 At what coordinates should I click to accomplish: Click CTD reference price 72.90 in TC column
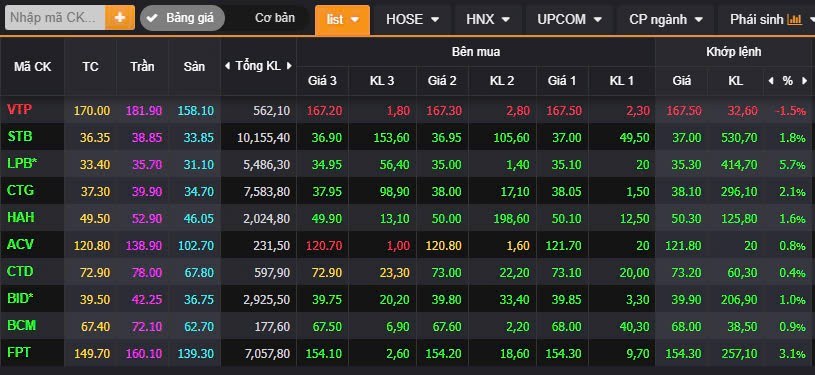(x=95, y=273)
